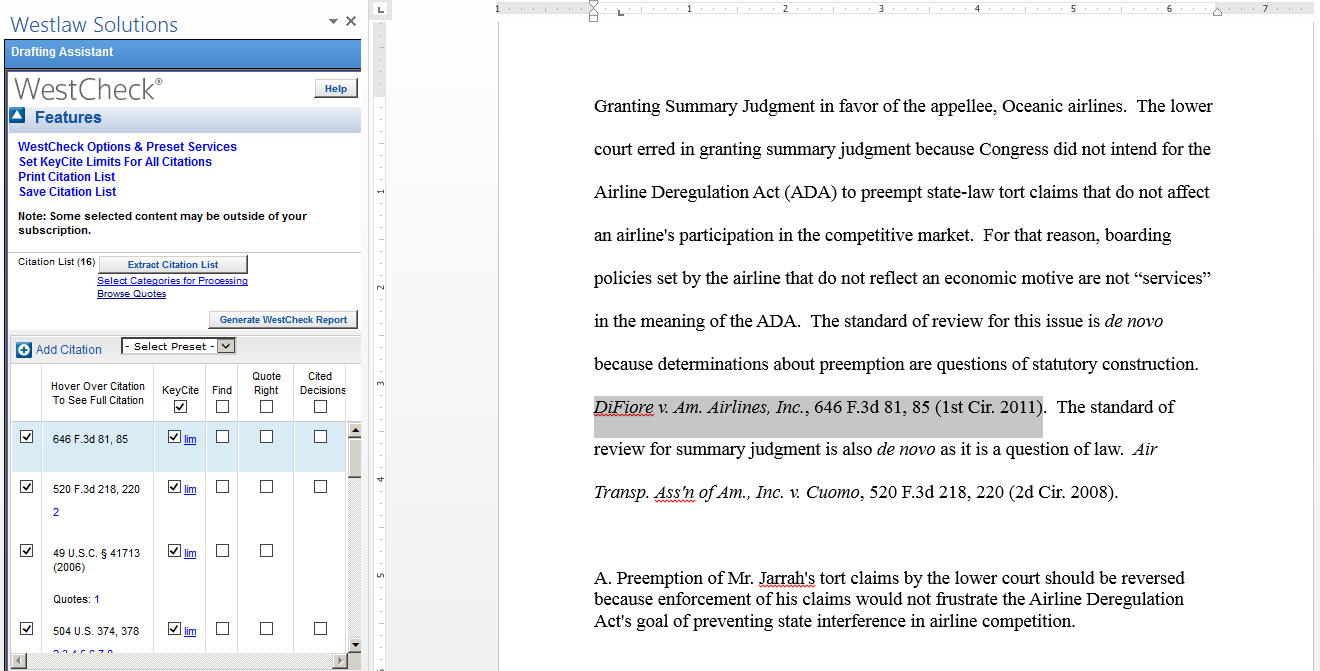The width and height of the screenshot is (1320, 671).
Task: Check Quote Right box for 646 F.3d 81
Action: (x=266, y=436)
